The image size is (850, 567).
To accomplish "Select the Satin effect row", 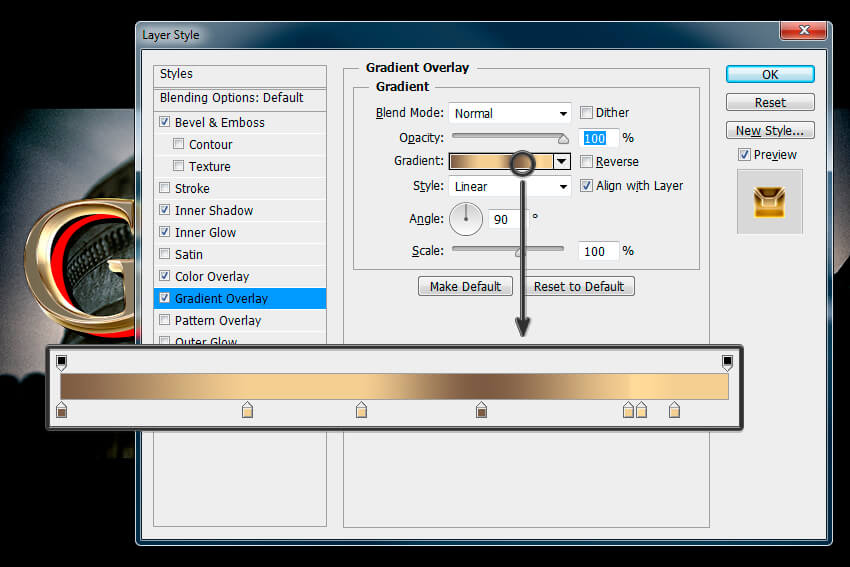I will (x=240, y=254).
